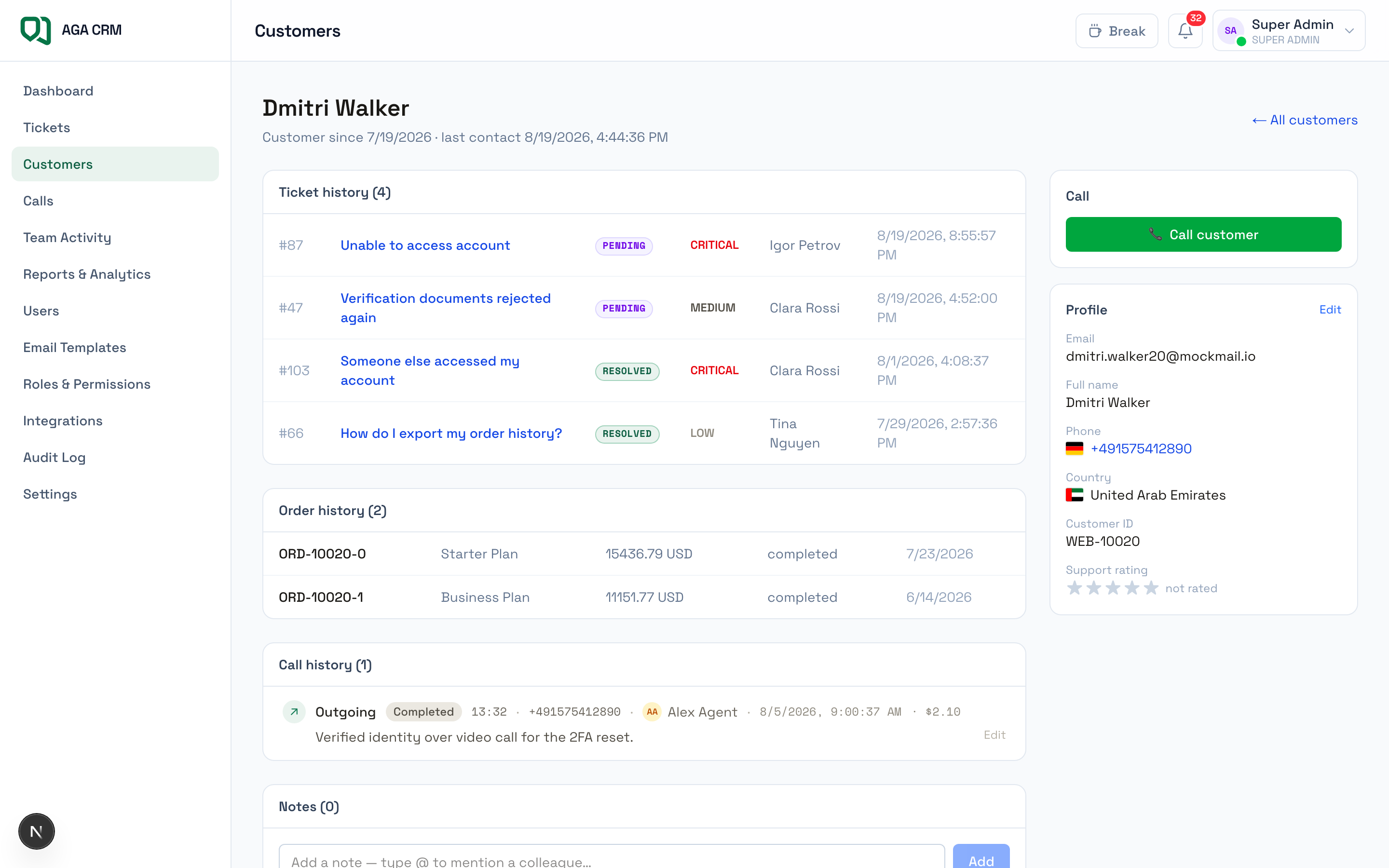This screenshot has height=868, width=1389.
Task: Click the MEDIUM priority label on ticket #47
Action: 713,308
